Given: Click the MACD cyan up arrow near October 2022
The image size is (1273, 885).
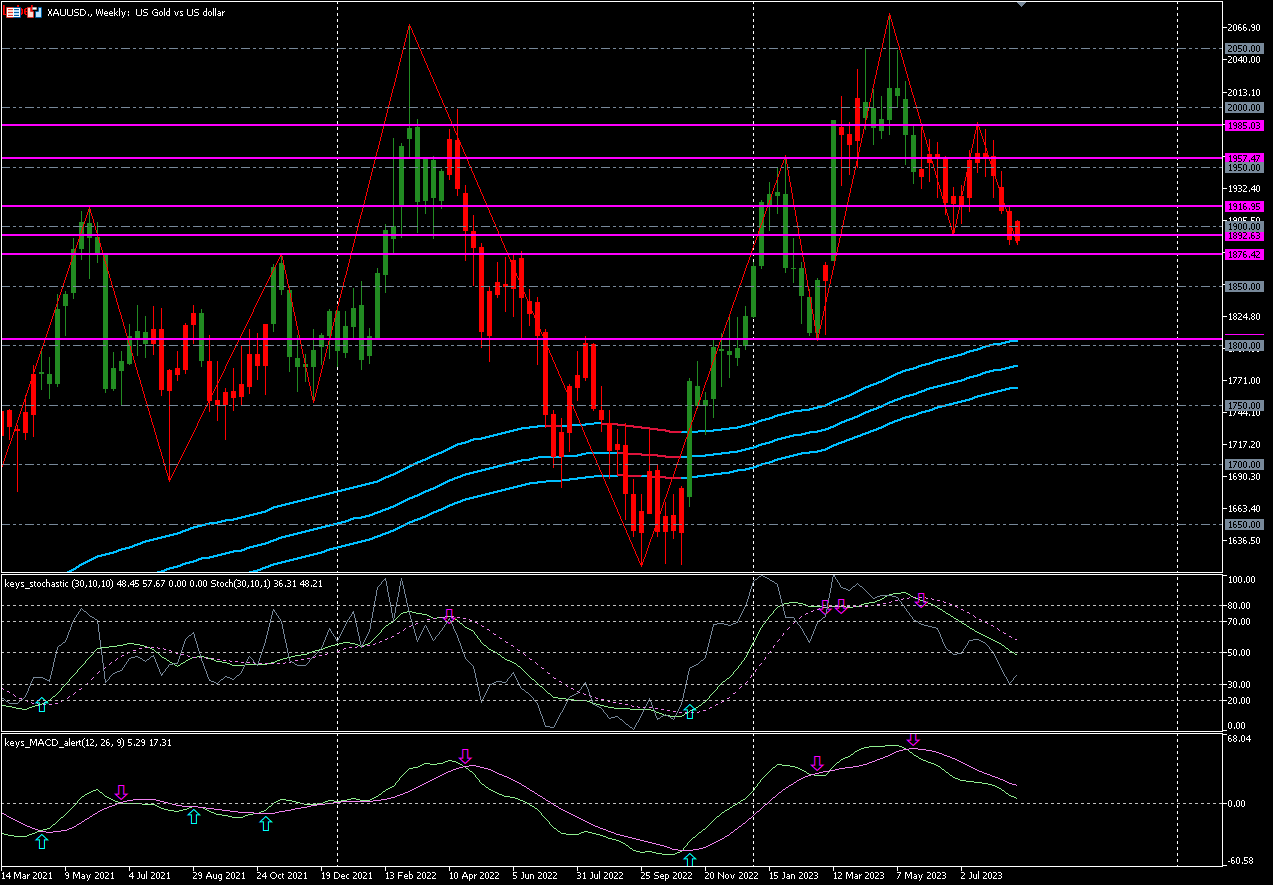Looking at the screenshot, I should 688,859.
